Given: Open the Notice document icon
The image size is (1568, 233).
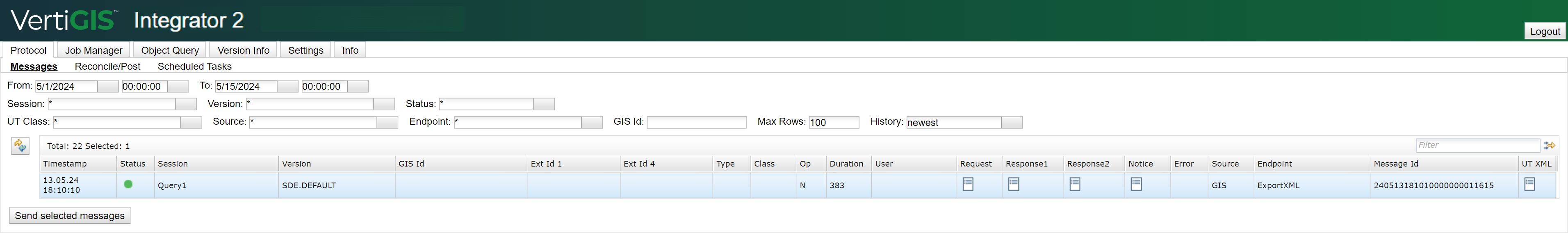Looking at the screenshot, I should coord(1137,184).
